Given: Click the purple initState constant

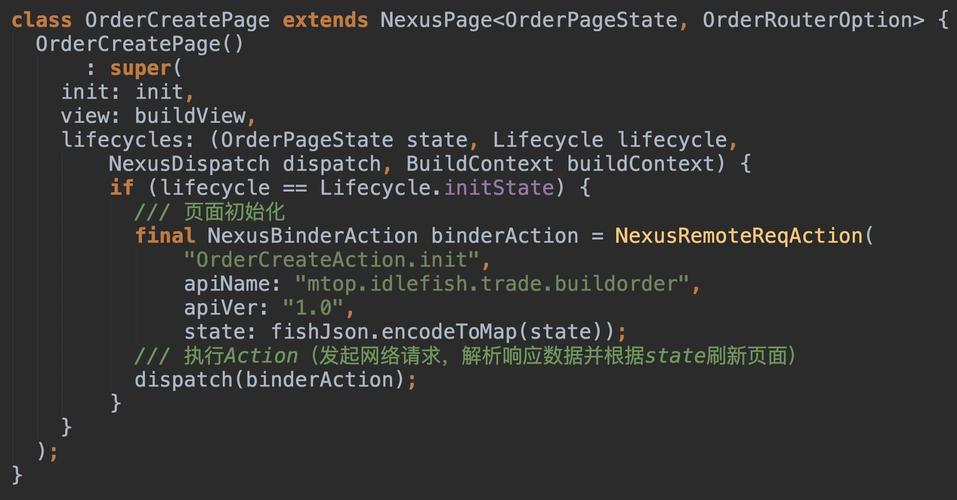Looking at the screenshot, I should click(499, 187).
